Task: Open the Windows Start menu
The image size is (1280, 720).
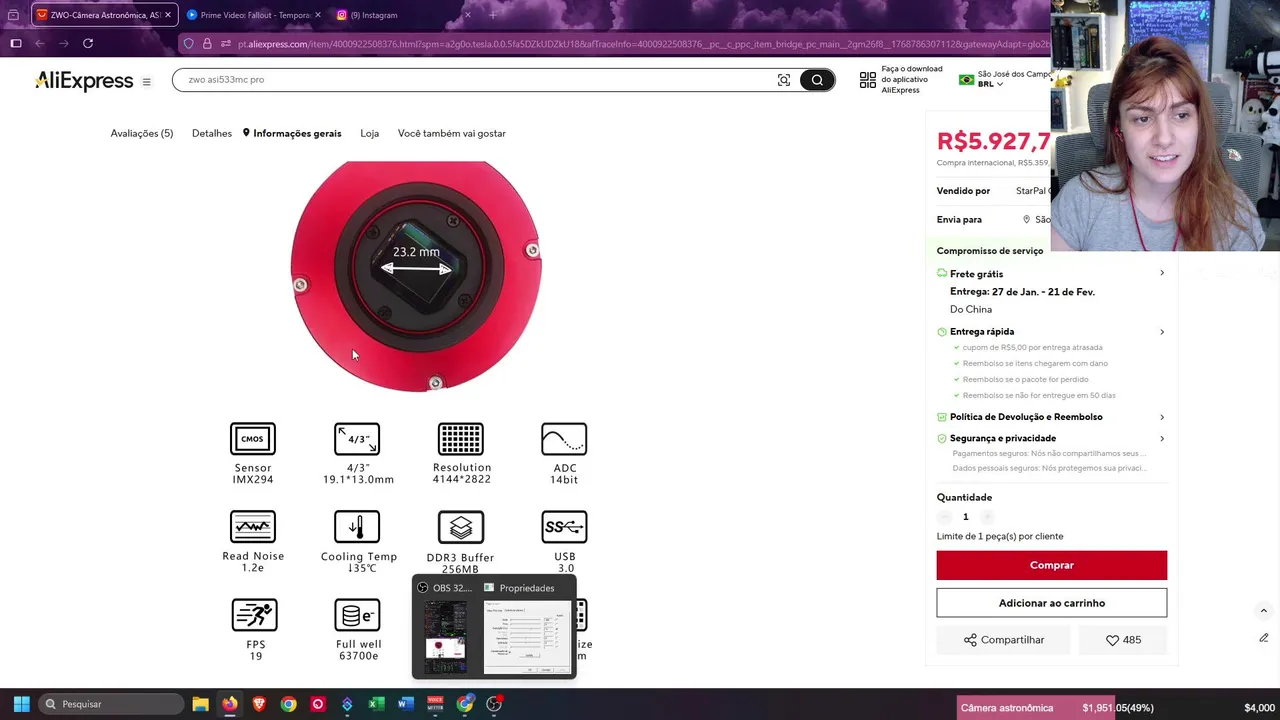Action: (x=21, y=704)
